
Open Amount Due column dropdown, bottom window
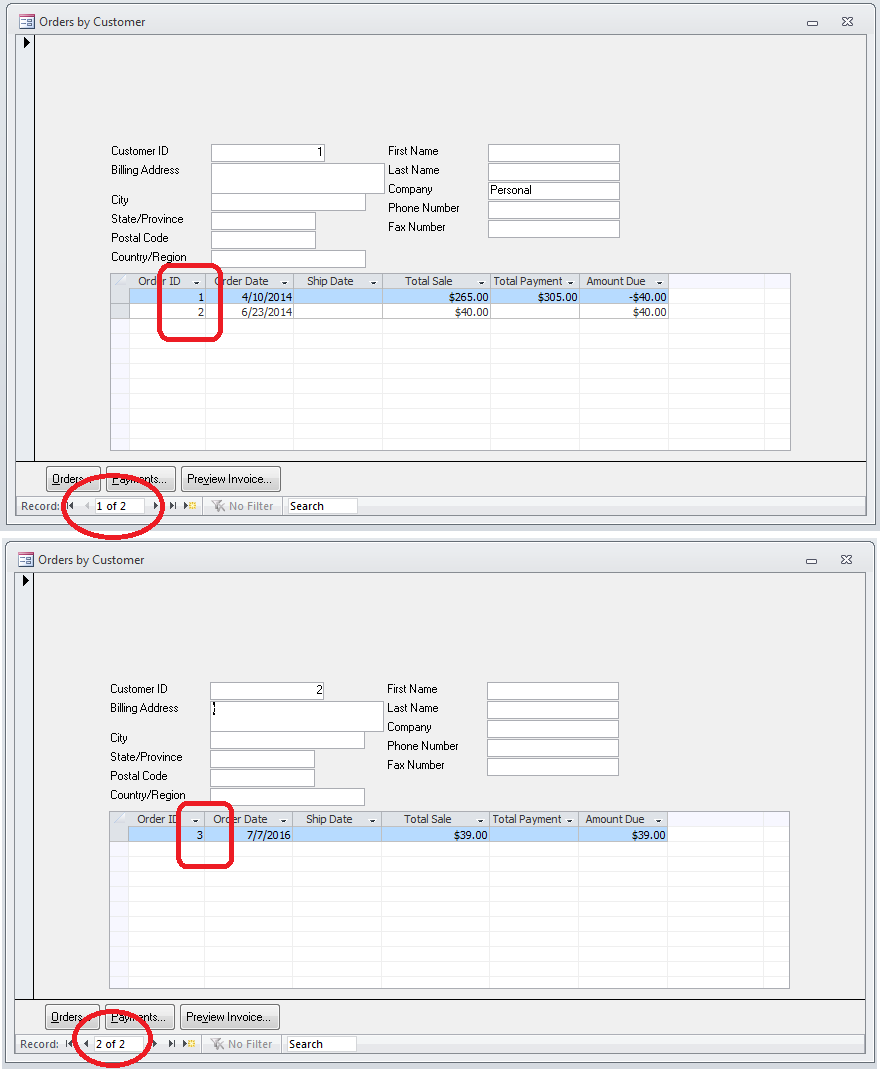658,820
